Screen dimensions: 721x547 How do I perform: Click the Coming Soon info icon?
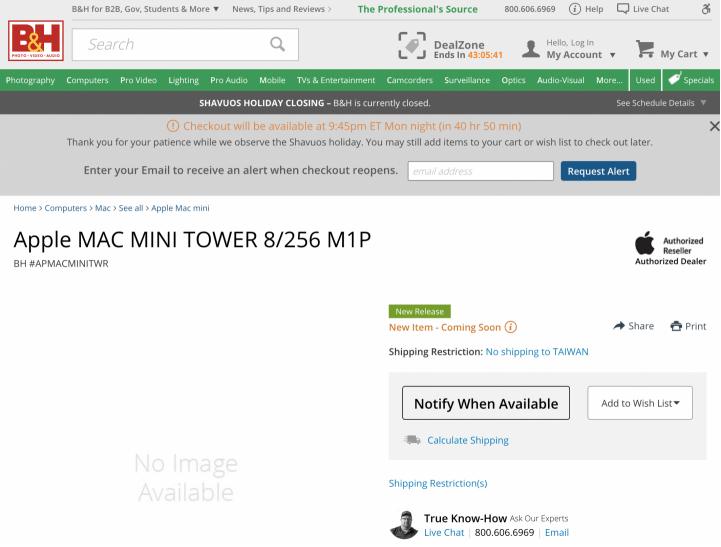pos(511,327)
